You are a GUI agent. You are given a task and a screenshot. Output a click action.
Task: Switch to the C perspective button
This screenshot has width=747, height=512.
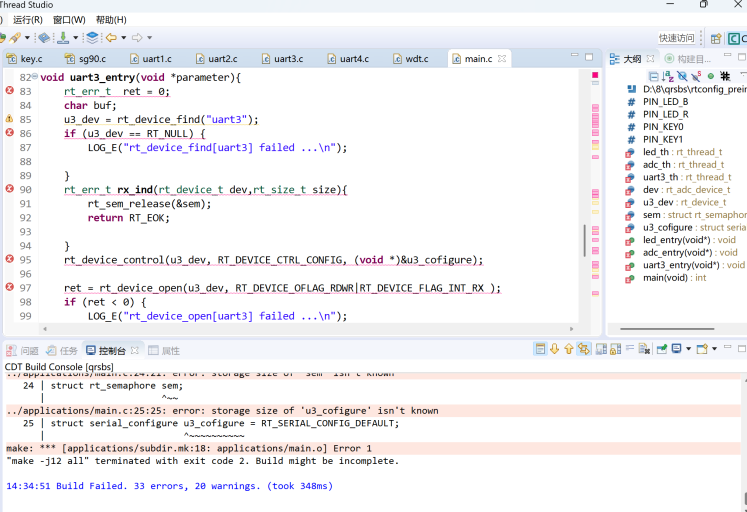coord(737,39)
